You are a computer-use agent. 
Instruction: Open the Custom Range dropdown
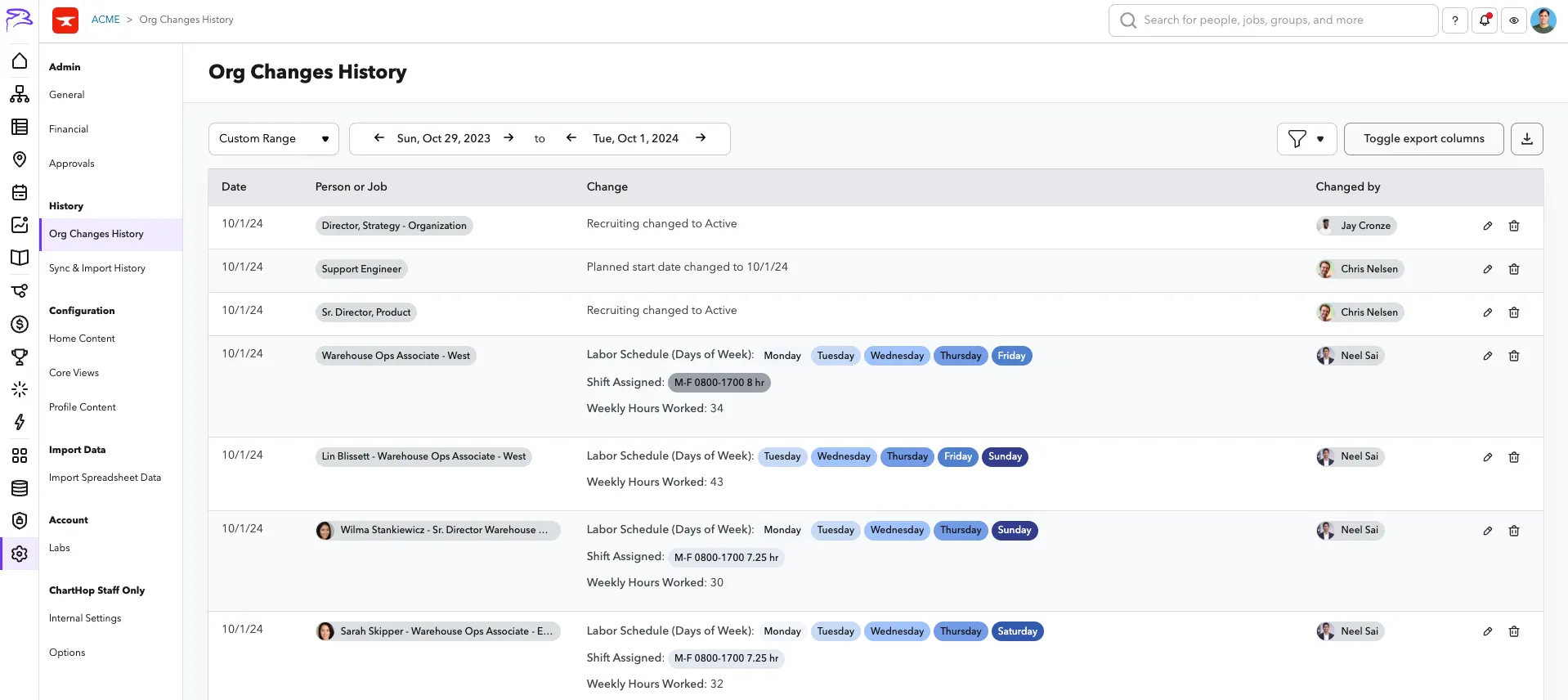point(274,139)
